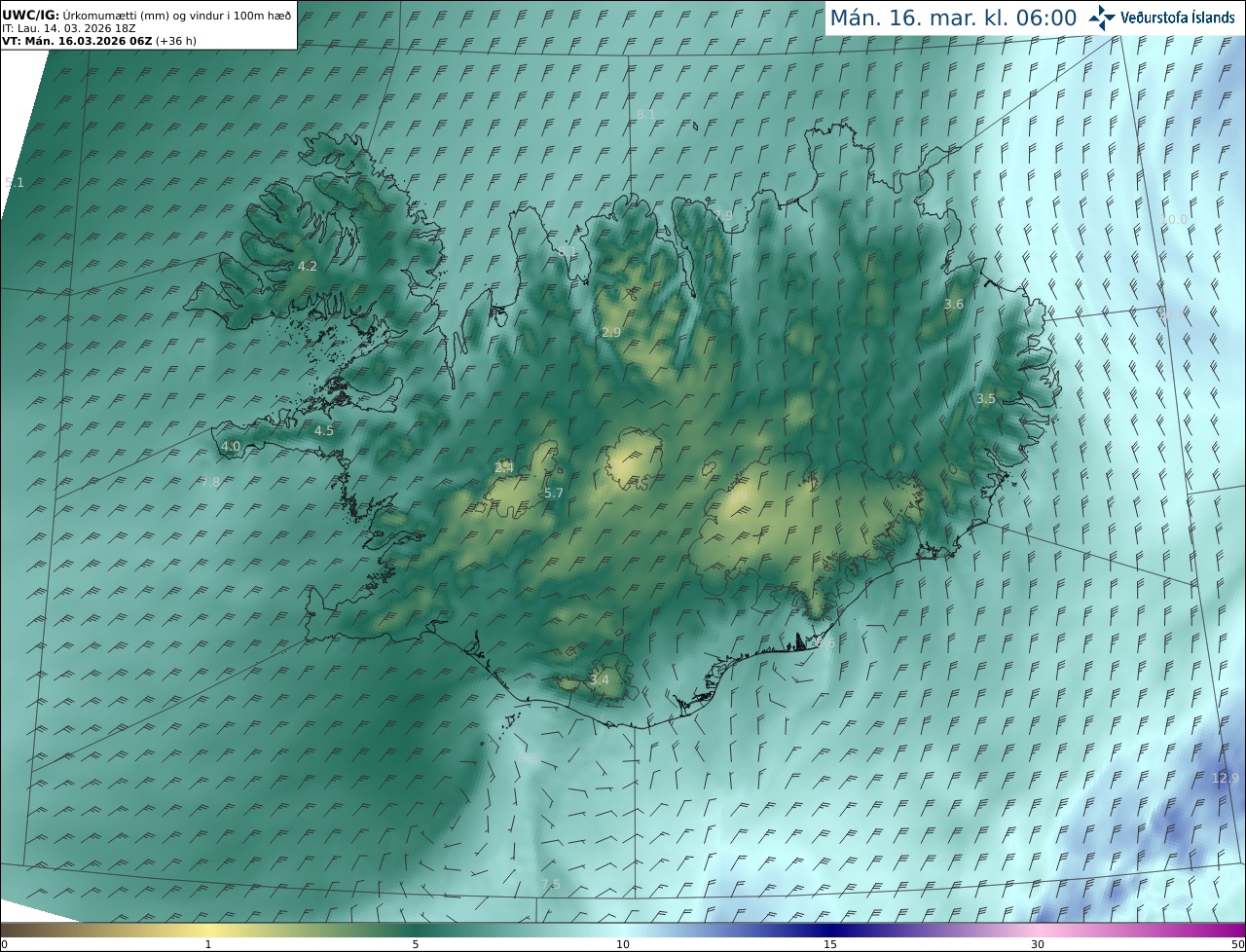
Task: Click the 7.5 value label
Action: tap(551, 884)
